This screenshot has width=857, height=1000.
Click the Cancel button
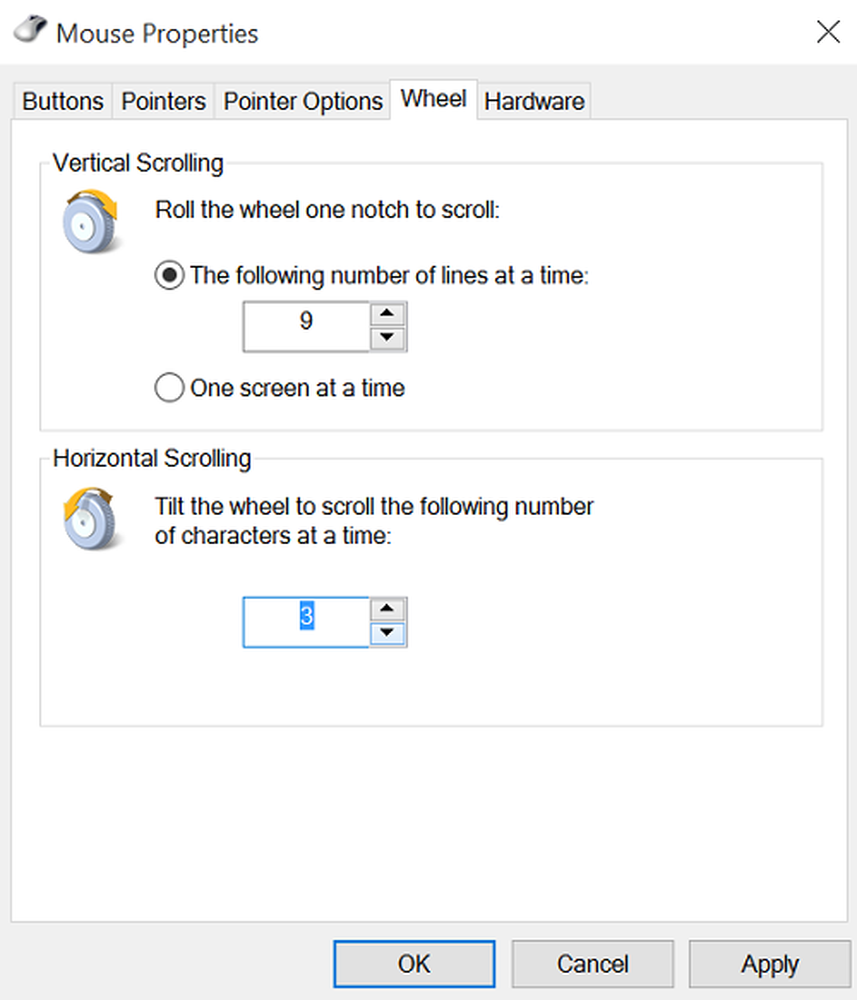592,964
